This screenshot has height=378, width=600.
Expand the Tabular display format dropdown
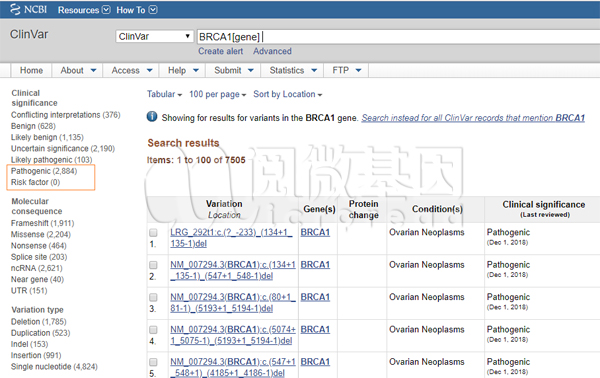[165, 94]
